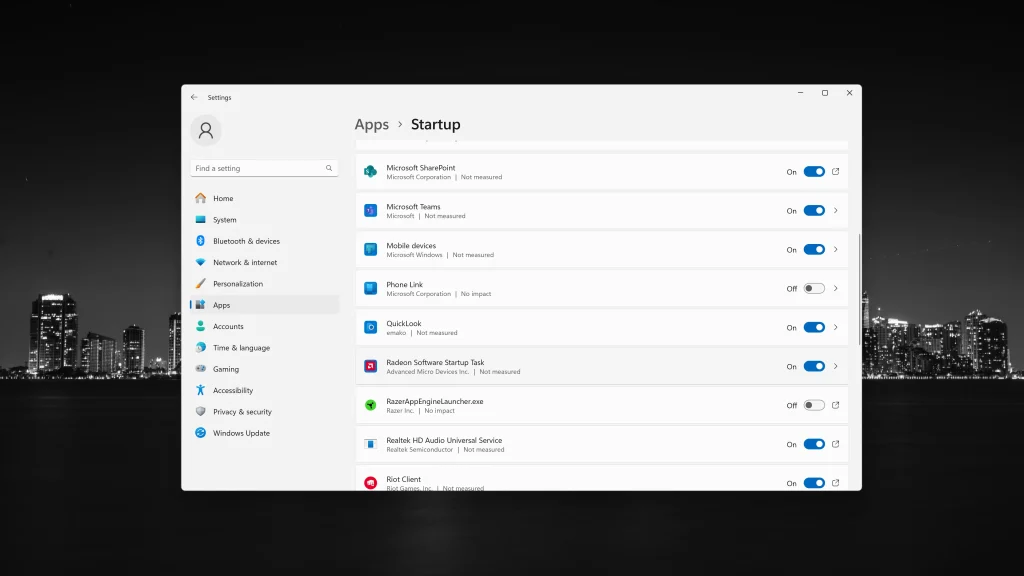Expand Microsoft Teams details chevron
Viewport: 1024px width, 576px height.
pyautogui.click(x=835, y=210)
